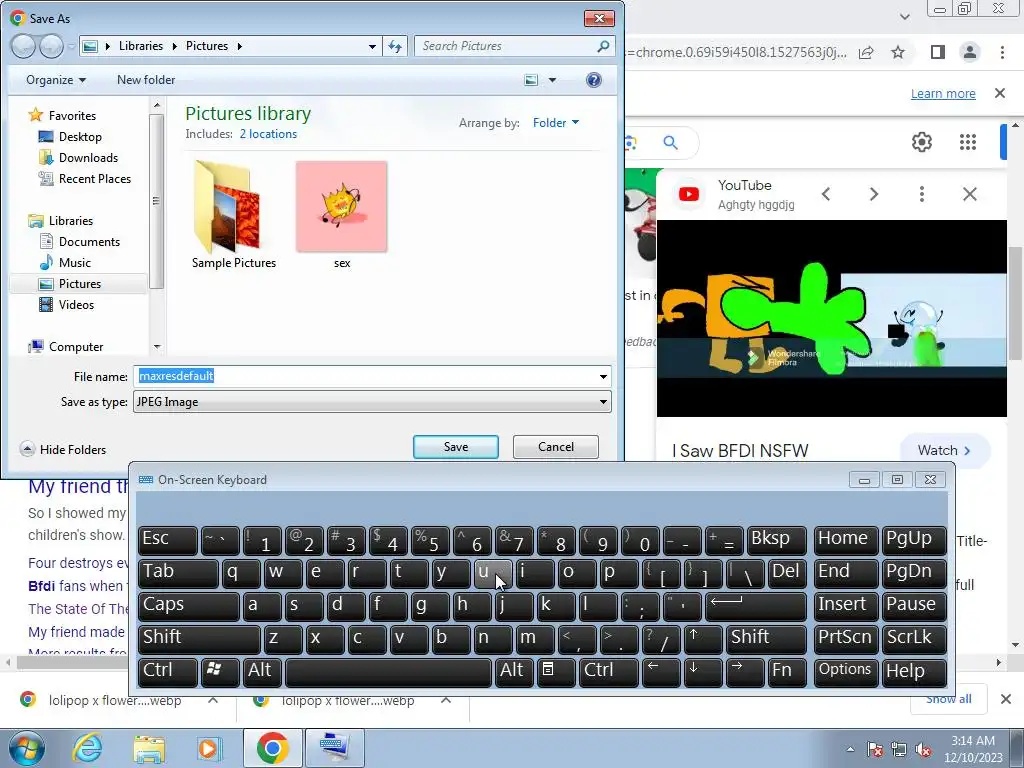This screenshot has width=1024, height=768.
Task: Toggle Chrome side panel icon
Action: tap(938, 52)
